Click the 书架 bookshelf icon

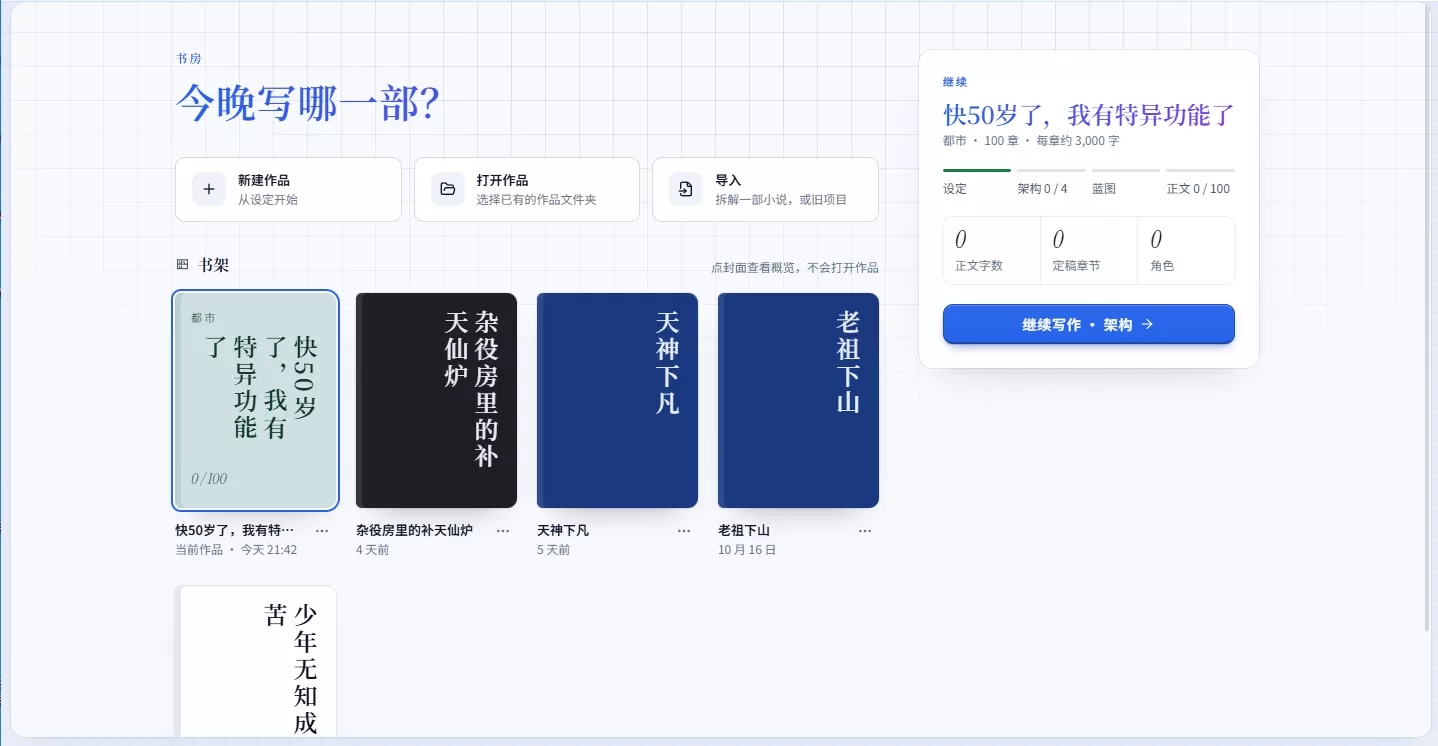[182, 265]
